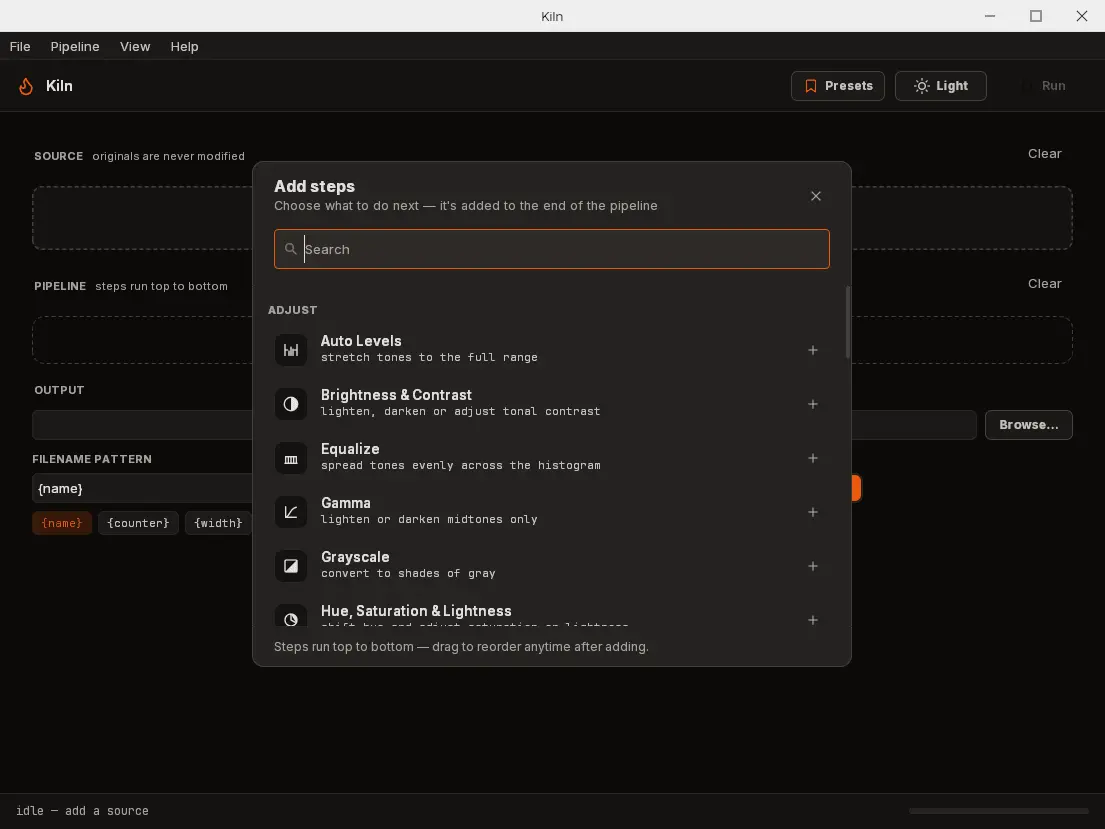Select Hue, Saturation & Lightness step title
The width and height of the screenshot is (1105, 829).
click(x=416, y=611)
